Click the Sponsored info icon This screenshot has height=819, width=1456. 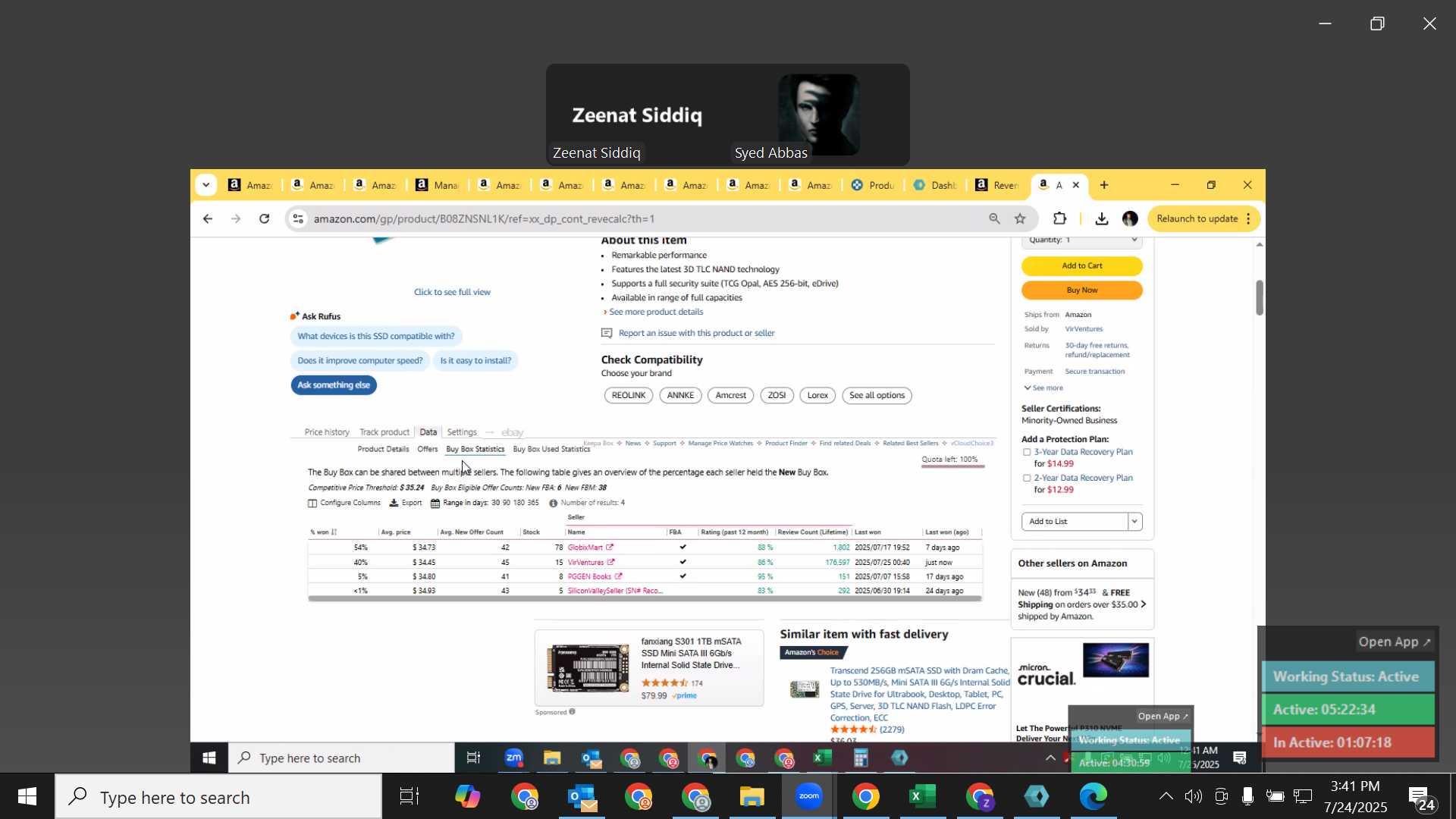[572, 712]
